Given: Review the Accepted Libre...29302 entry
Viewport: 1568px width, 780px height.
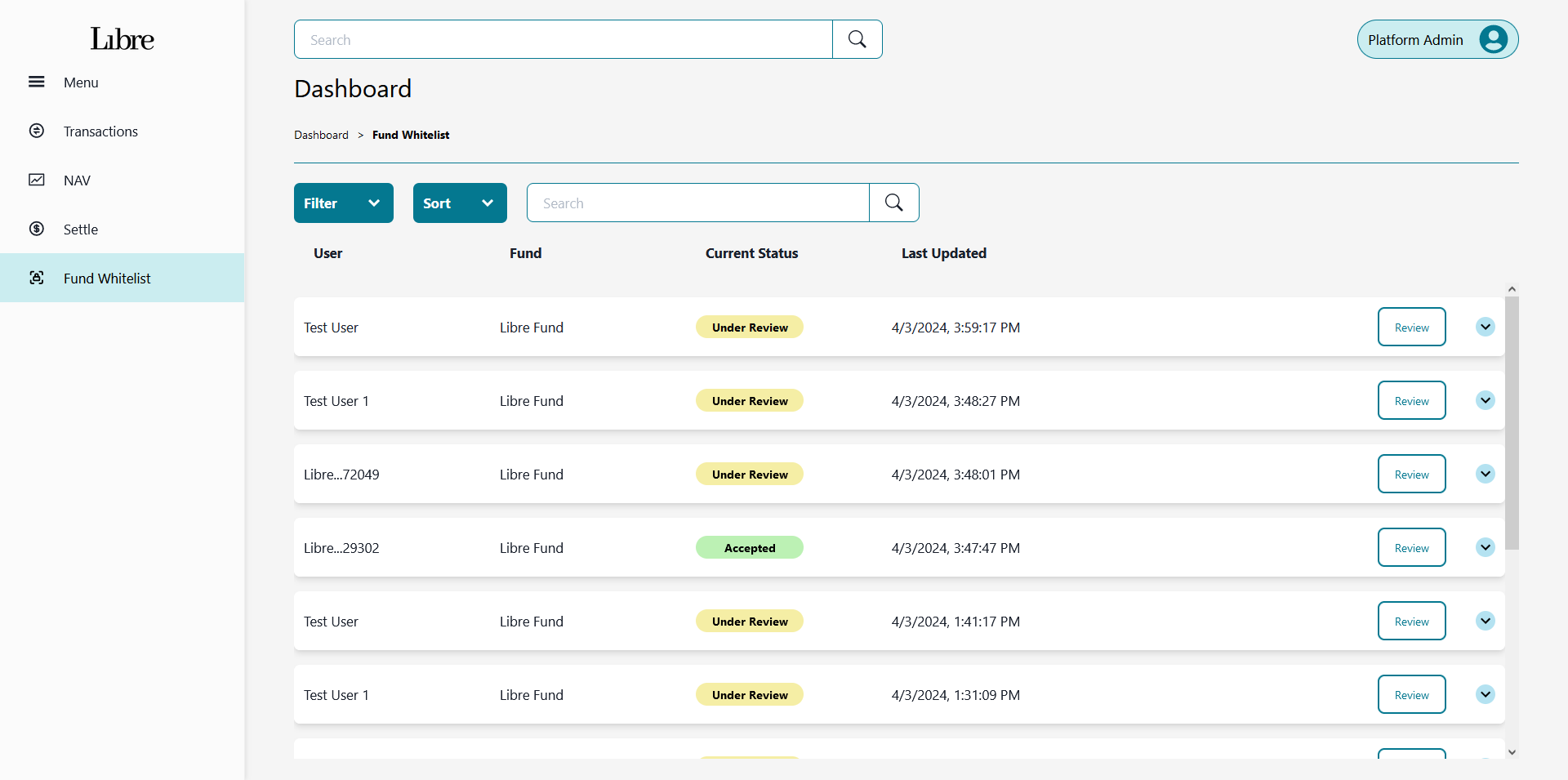Looking at the screenshot, I should pyautogui.click(x=1411, y=547).
